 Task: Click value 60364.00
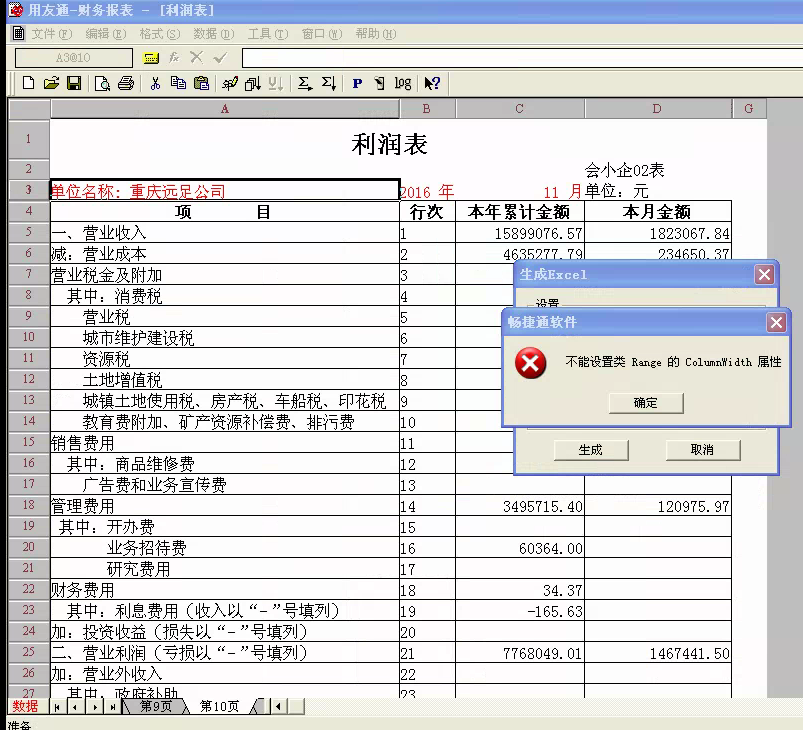[x=551, y=549]
